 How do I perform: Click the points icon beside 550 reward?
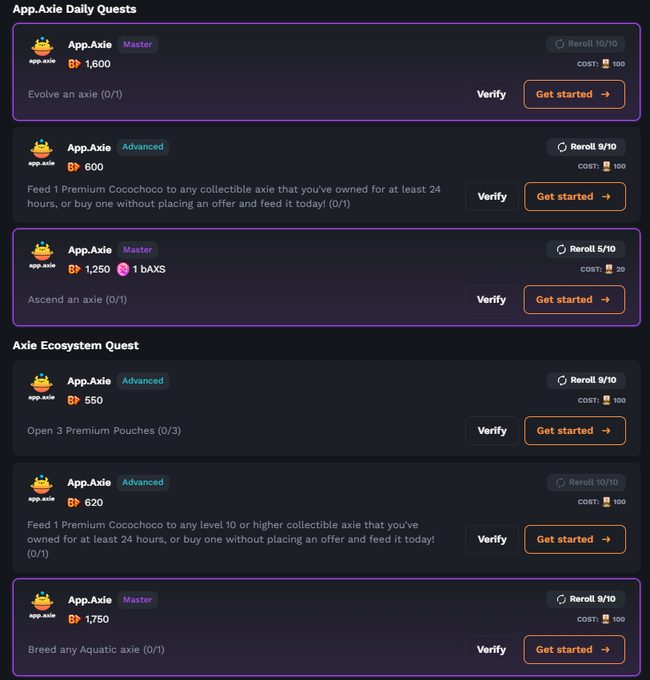click(x=73, y=400)
